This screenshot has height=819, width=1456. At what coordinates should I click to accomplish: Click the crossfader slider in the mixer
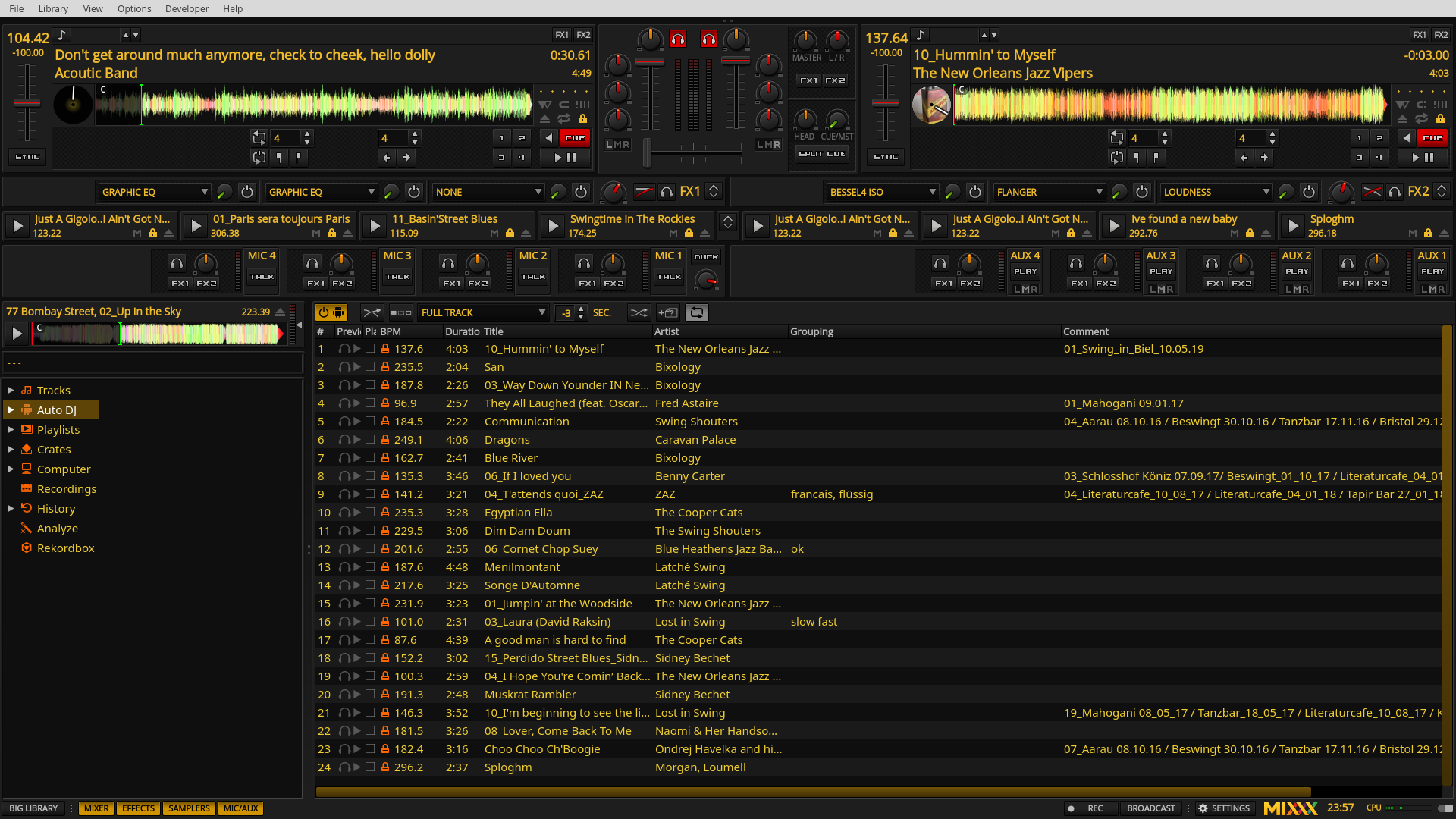694,153
